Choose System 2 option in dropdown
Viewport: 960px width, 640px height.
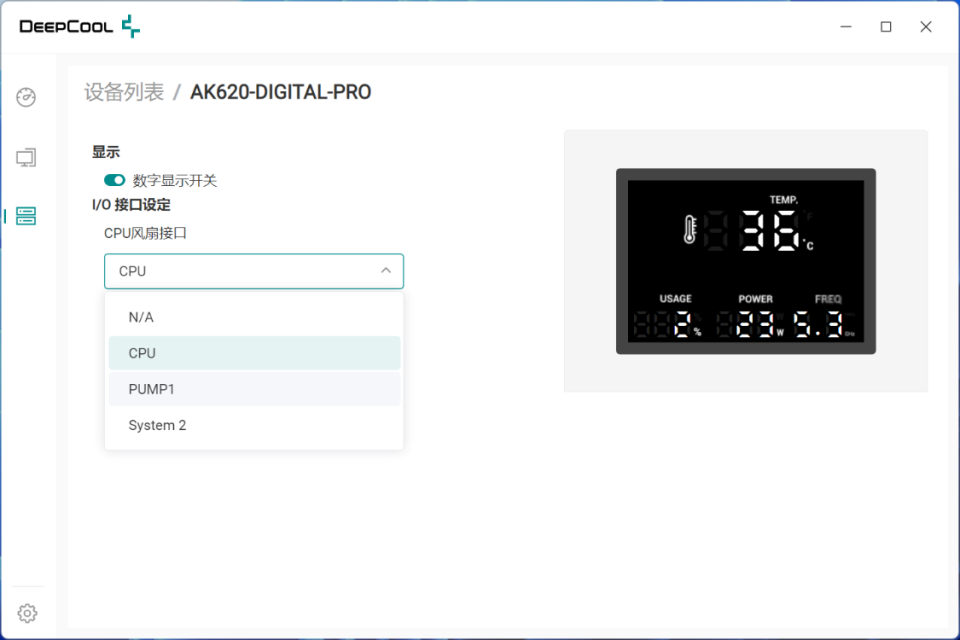pos(254,425)
